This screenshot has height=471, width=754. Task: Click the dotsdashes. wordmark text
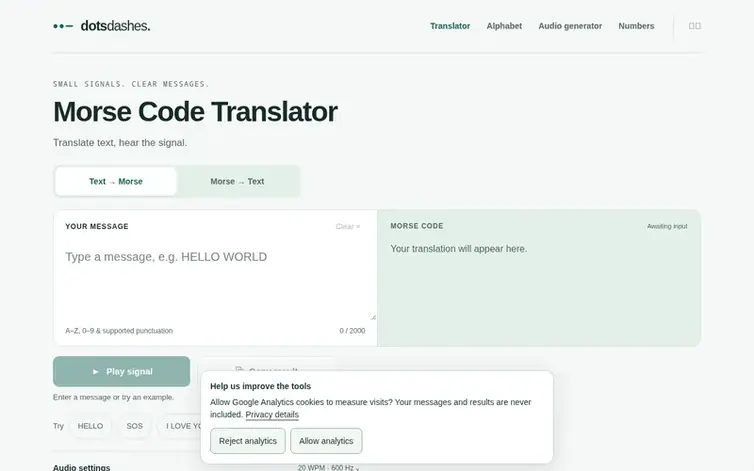pos(115,26)
